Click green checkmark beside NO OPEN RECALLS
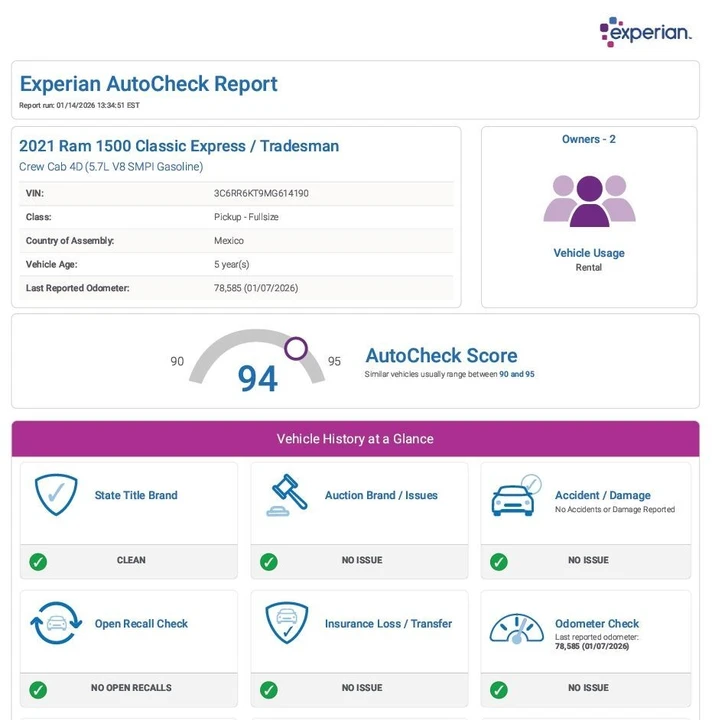 (38, 689)
